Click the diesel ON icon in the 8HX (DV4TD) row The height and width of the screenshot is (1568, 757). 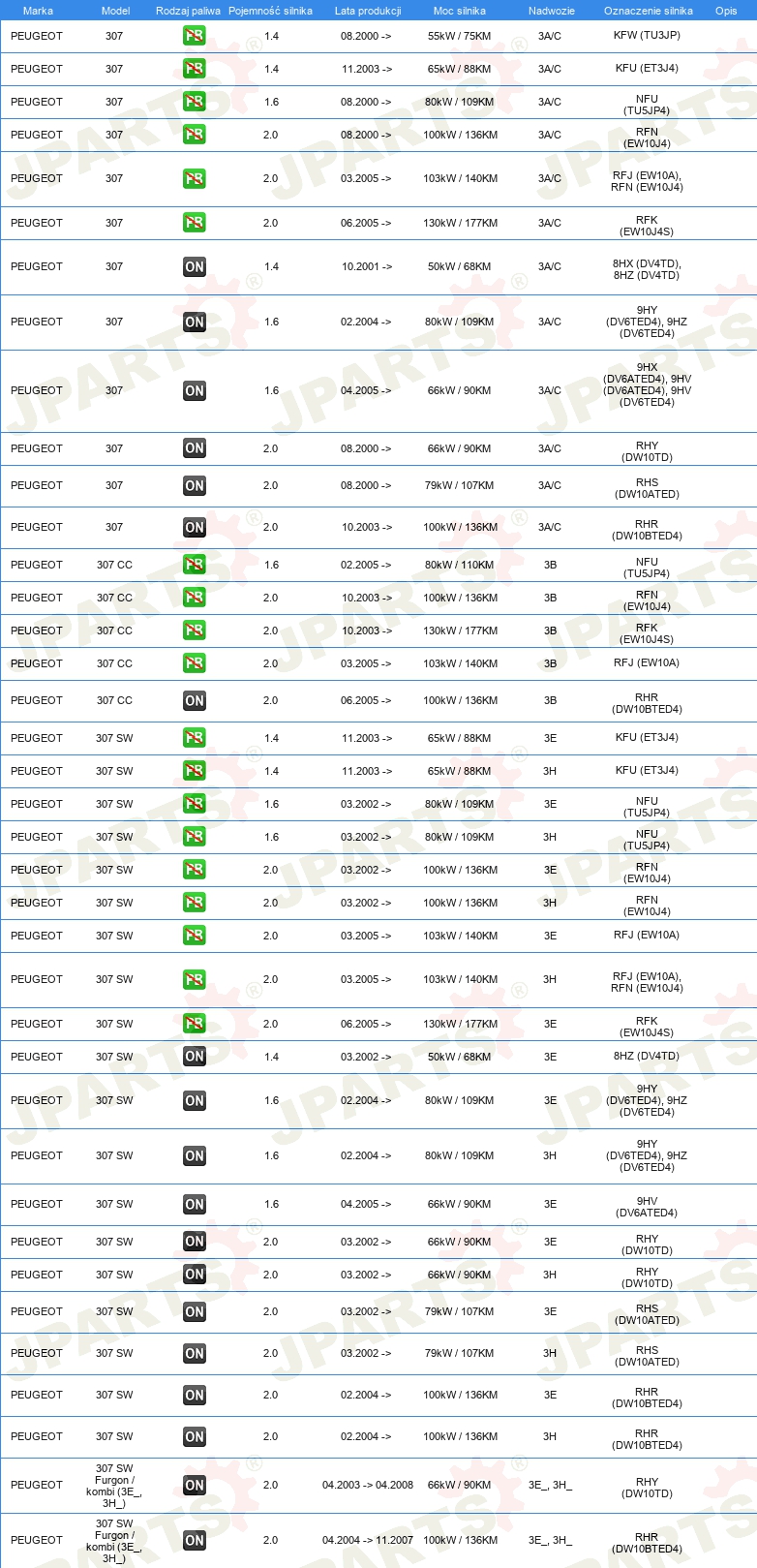coord(195,266)
